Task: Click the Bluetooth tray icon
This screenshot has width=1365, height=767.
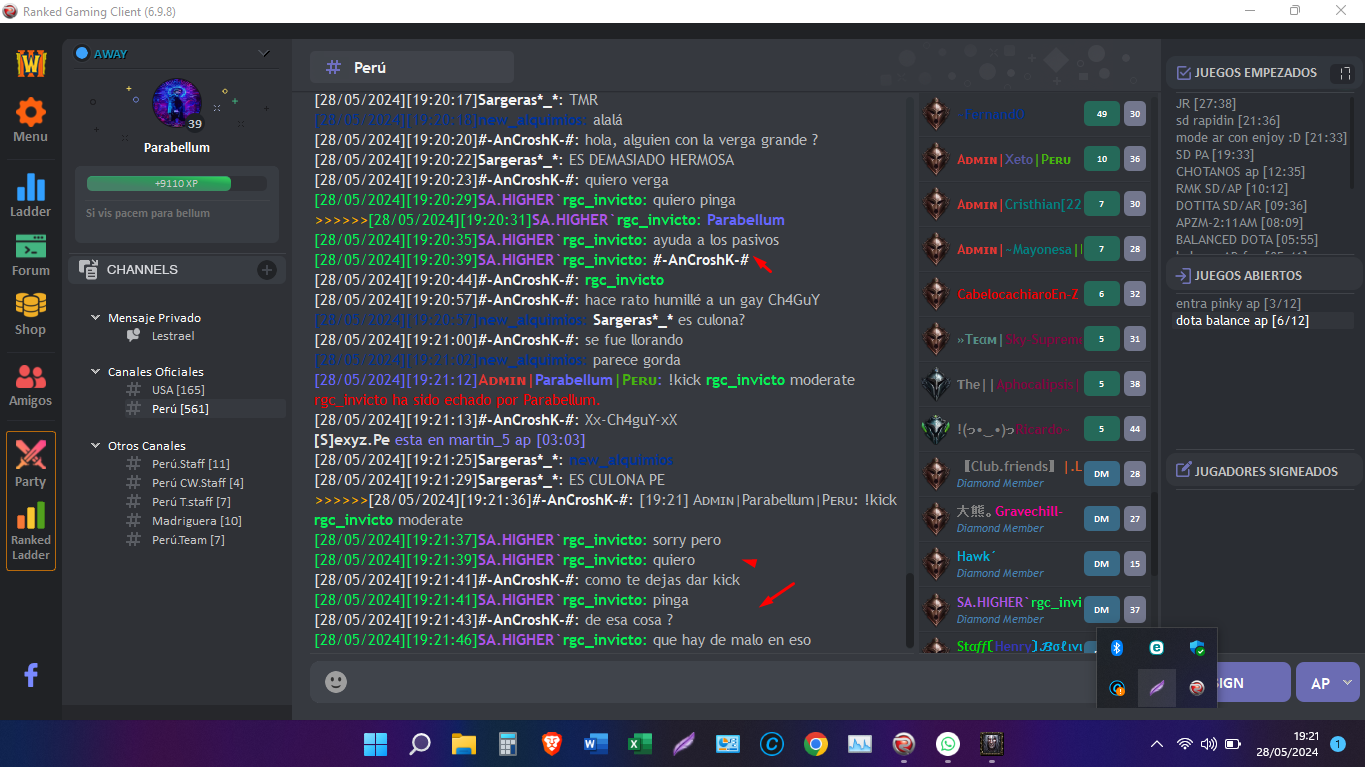Action: coord(1117,648)
